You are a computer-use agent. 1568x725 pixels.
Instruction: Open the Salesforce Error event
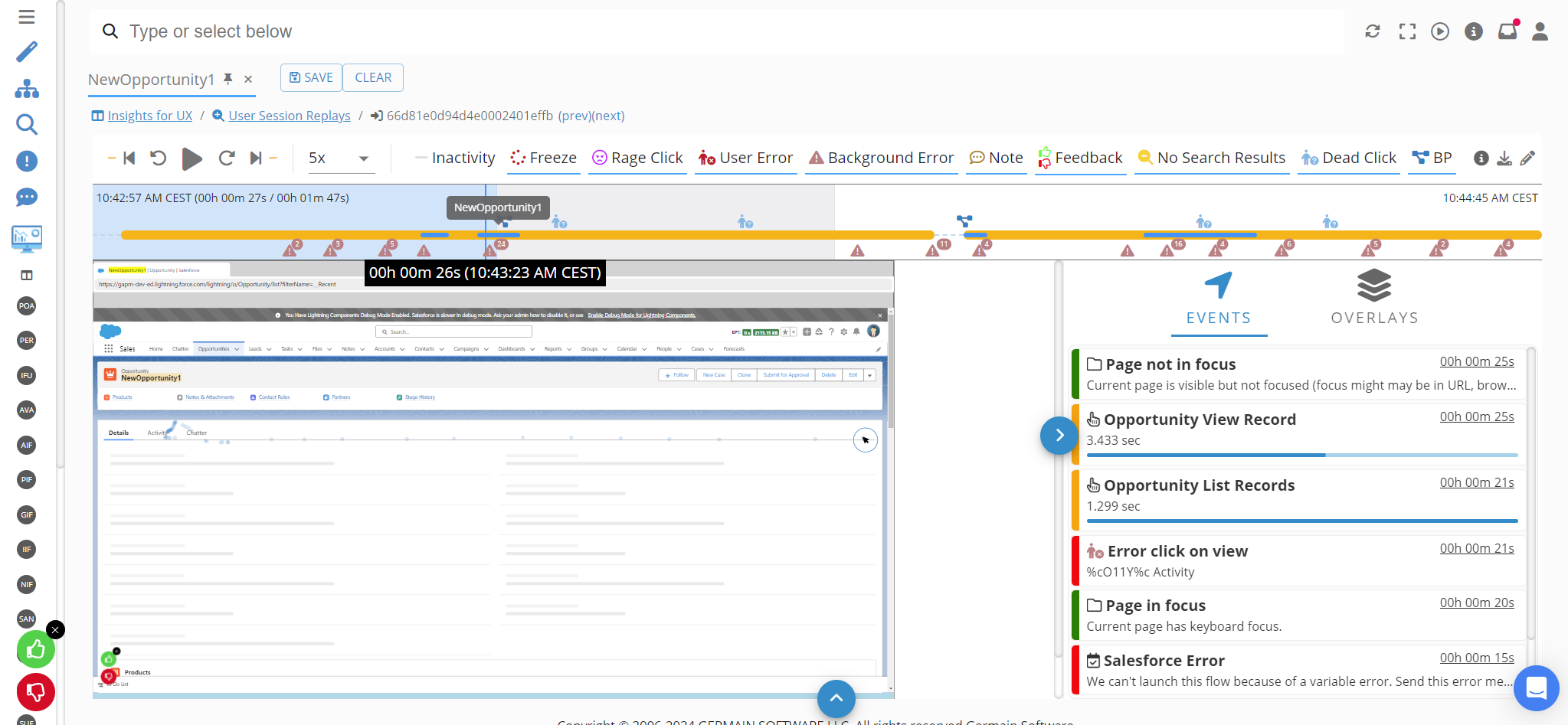click(x=1299, y=670)
